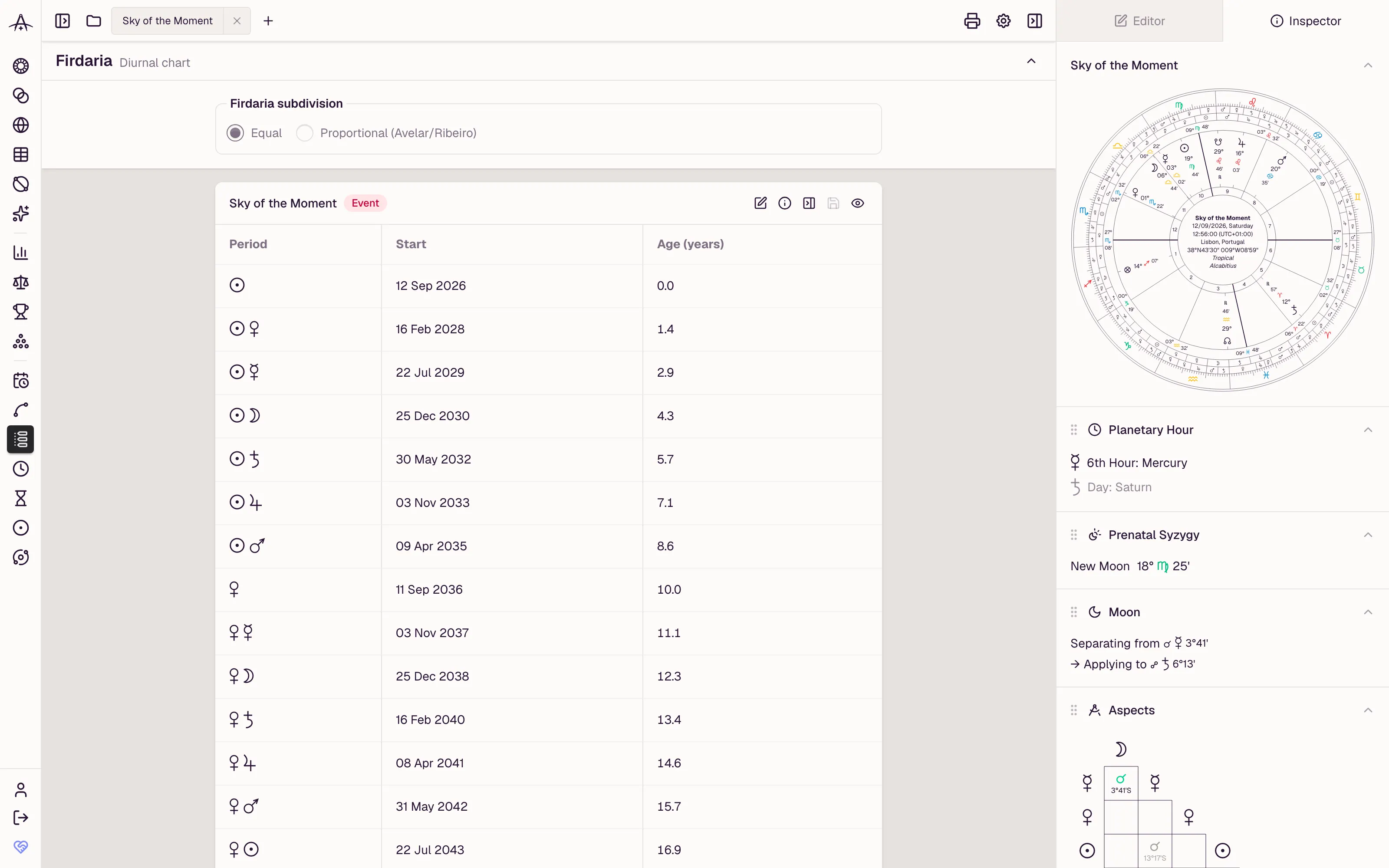Collapse the Moon section
The width and height of the screenshot is (1389, 868).
pyautogui.click(x=1368, y=612)
